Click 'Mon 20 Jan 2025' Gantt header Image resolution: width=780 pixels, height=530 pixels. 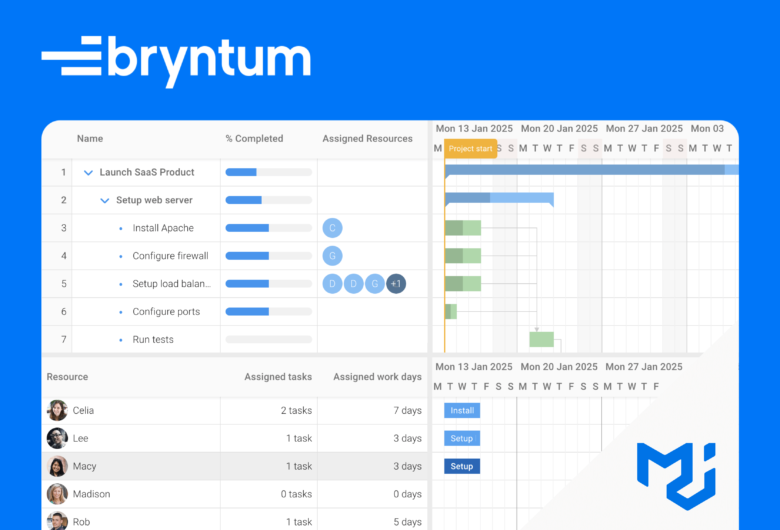(x=559, y=128)
